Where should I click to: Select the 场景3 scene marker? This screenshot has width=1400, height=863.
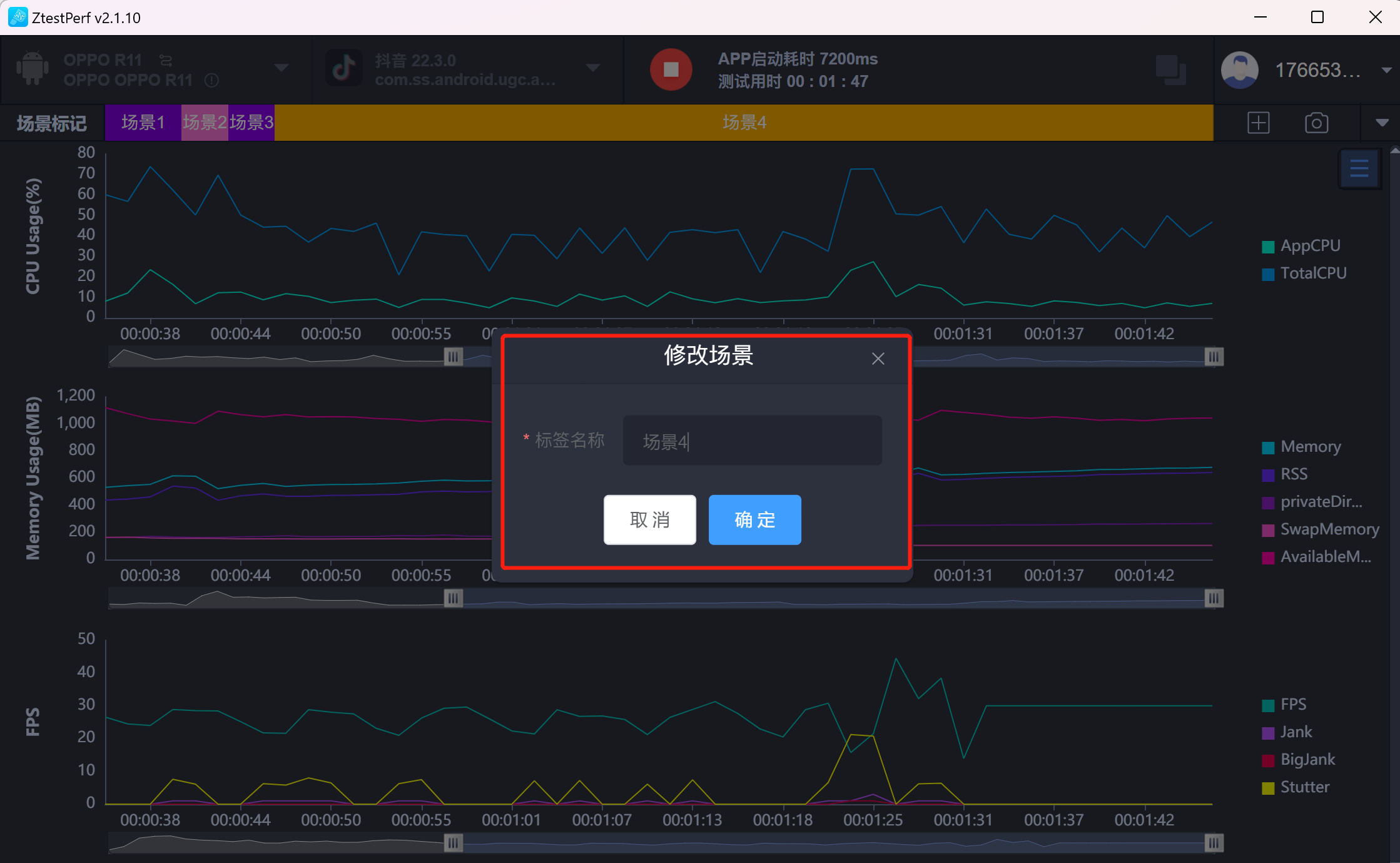tap(251, 123)
